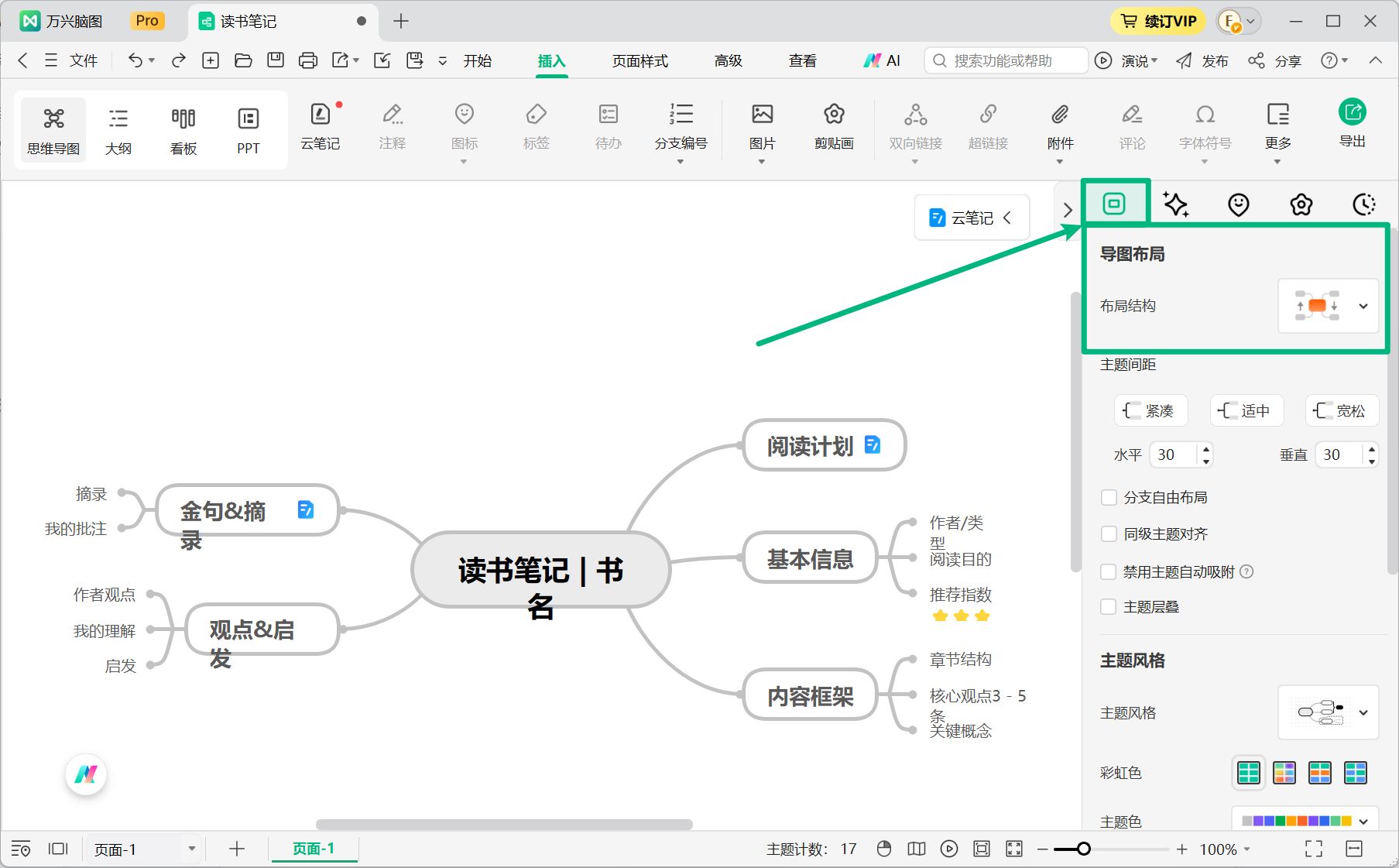1399x868 pixels.
Task: Open the 高级 ribbon tab
Action: tap(729, 61)
